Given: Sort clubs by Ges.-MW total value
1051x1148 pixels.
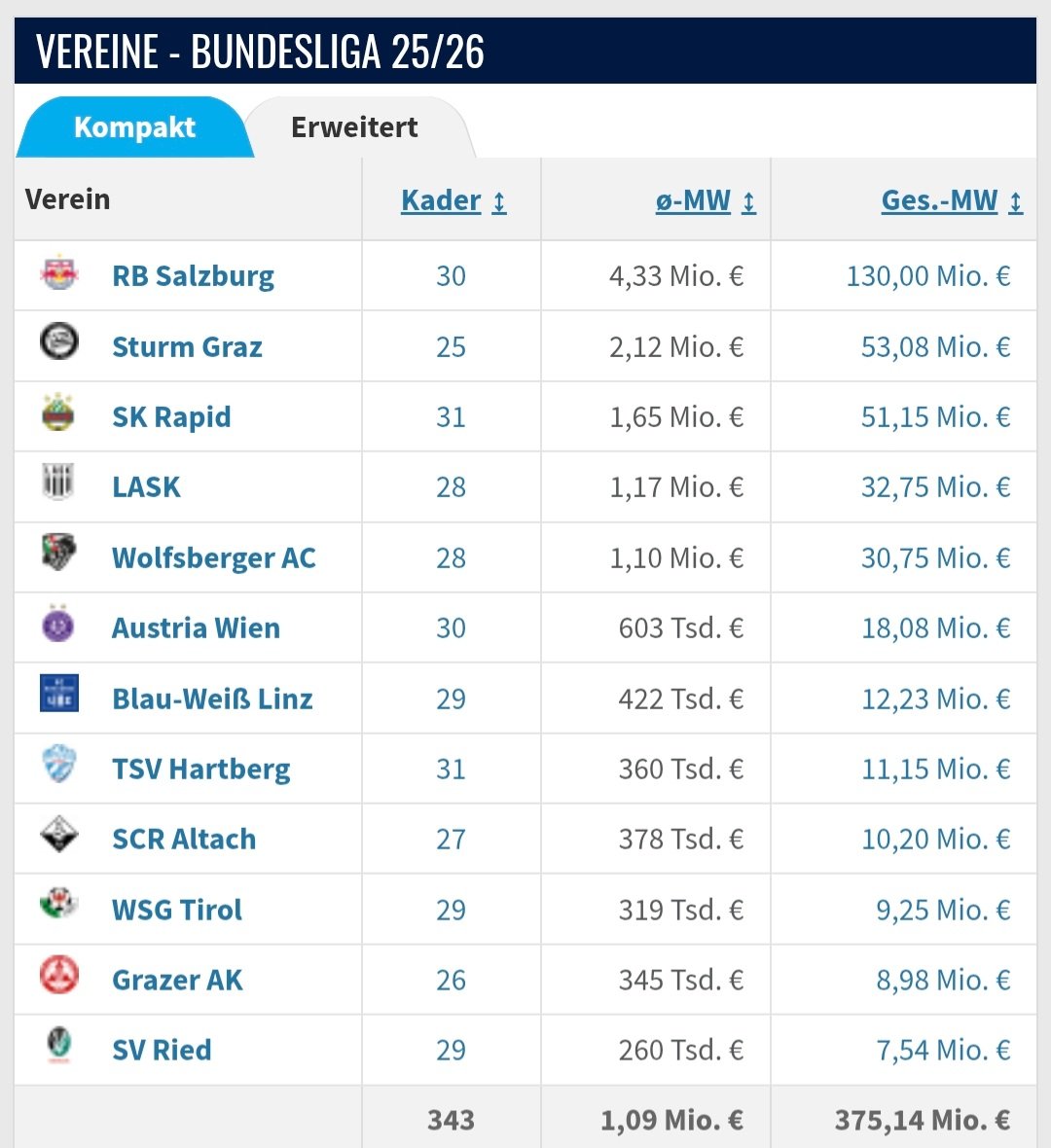Looking at the screenshot, I should [x=951, y=200].
